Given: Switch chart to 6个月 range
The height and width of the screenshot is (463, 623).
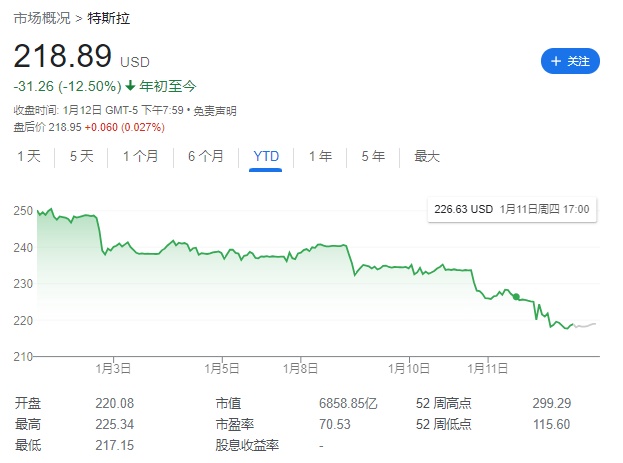Looking at the screenshot, I should (x=206, y=156).
